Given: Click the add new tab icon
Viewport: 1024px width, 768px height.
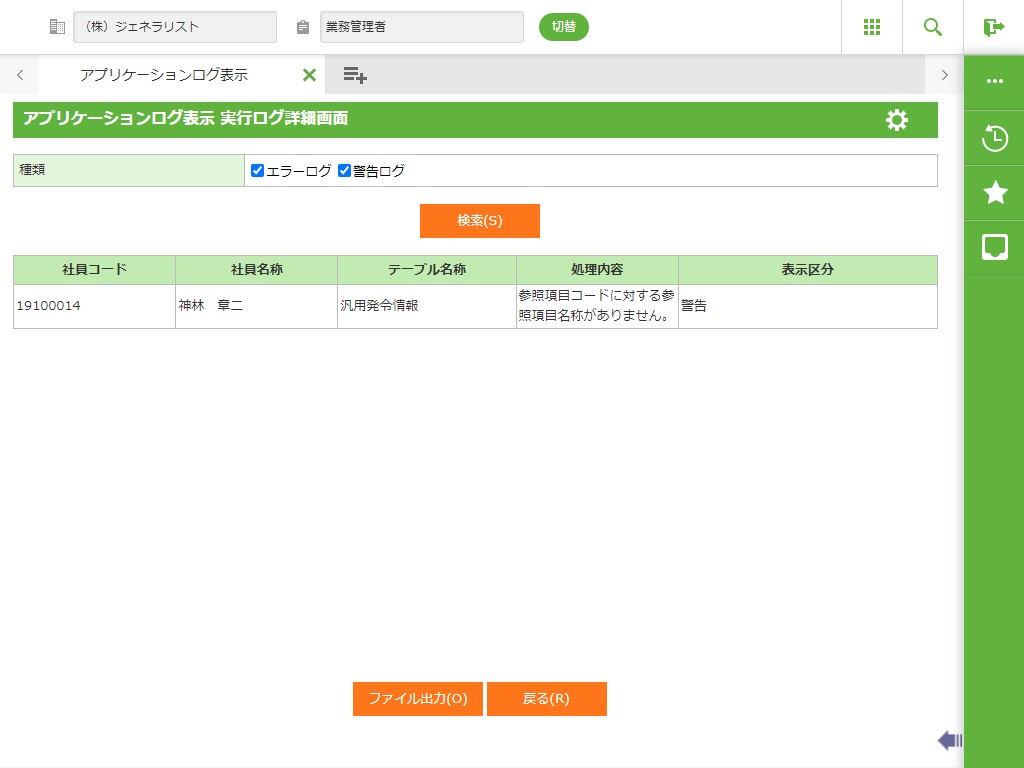Looking at the screenshot, I should (x=355, y=75).
